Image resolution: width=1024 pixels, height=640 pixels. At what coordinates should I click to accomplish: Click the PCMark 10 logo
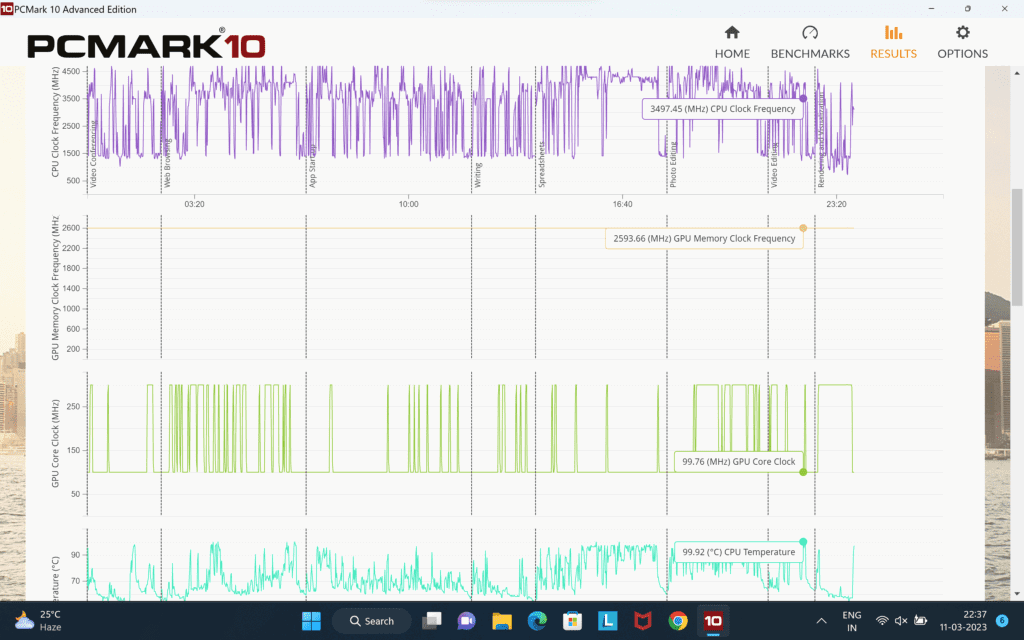point(146,45)
